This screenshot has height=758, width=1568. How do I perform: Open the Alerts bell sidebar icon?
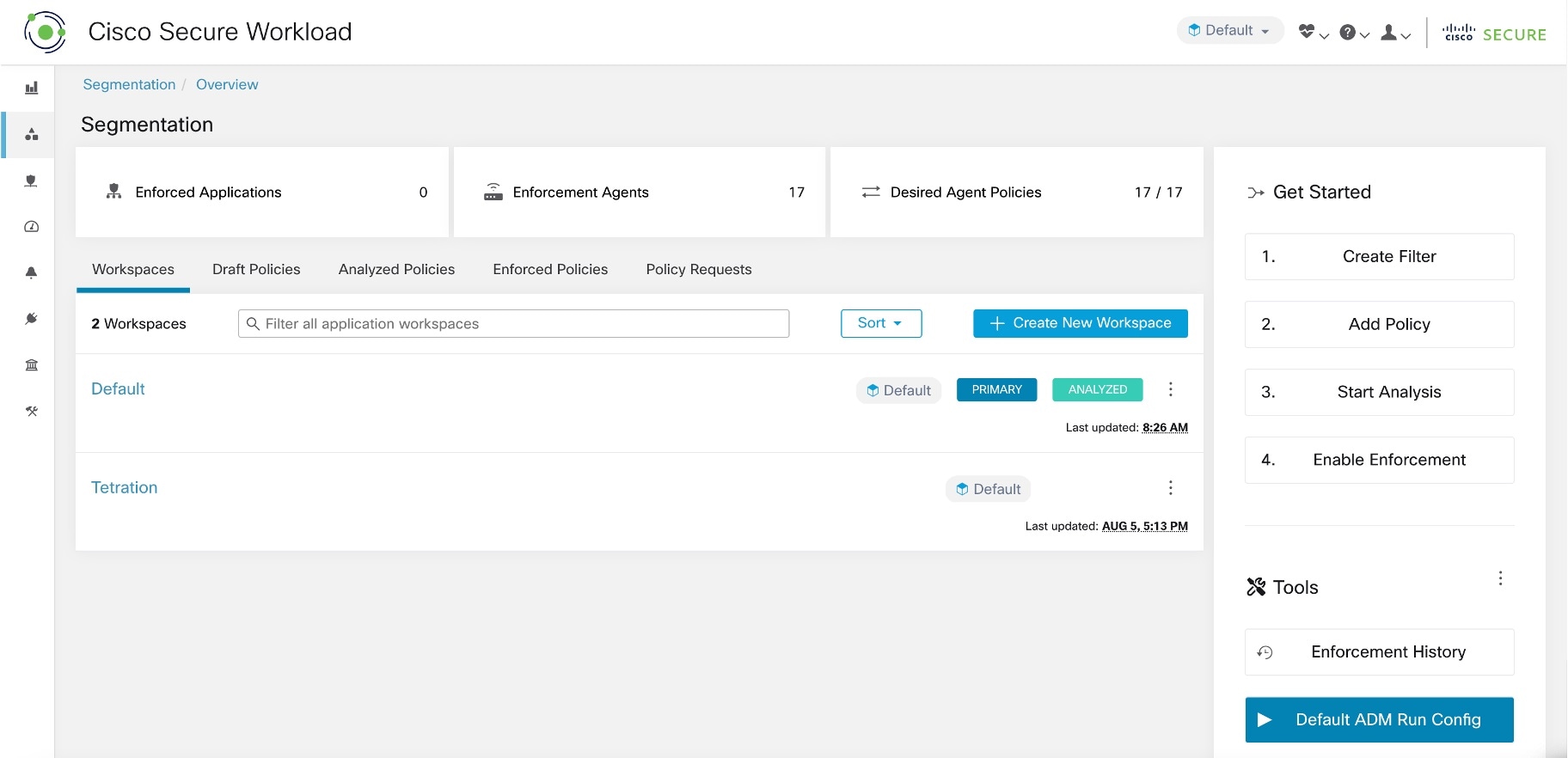pyautogui.click(x=32, y=272)
